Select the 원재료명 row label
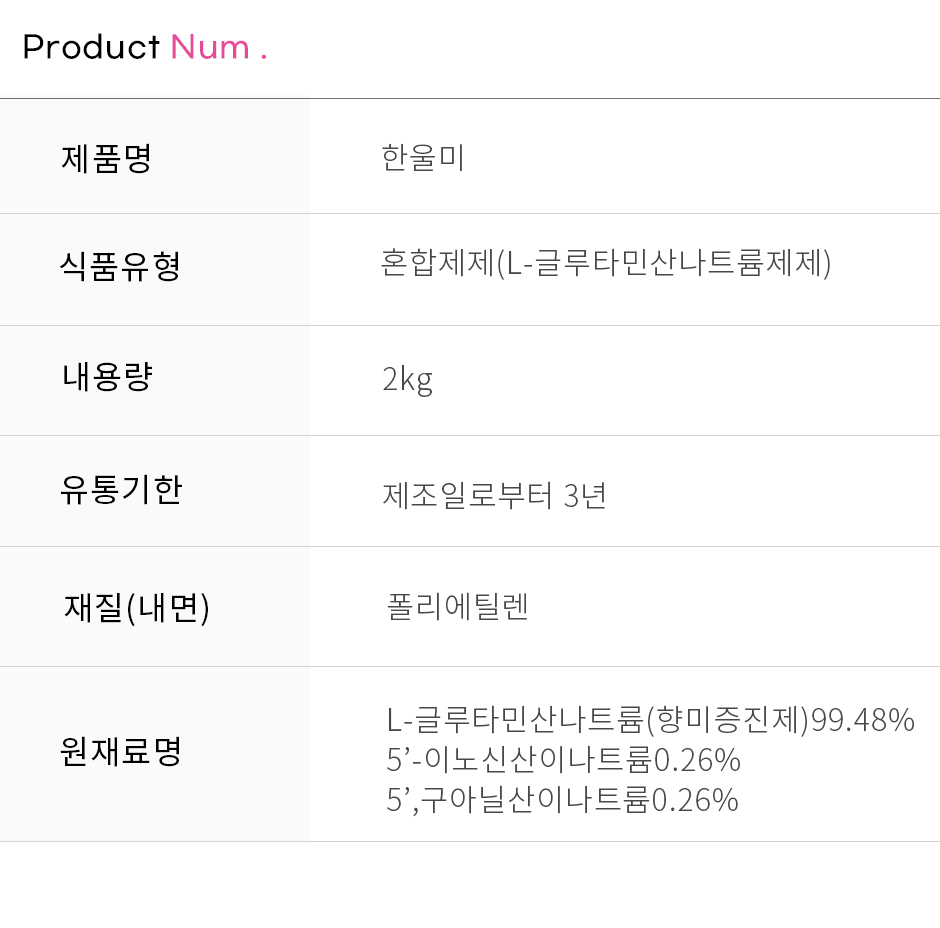The height and width of the screenshot is (928, 940). 121,750
